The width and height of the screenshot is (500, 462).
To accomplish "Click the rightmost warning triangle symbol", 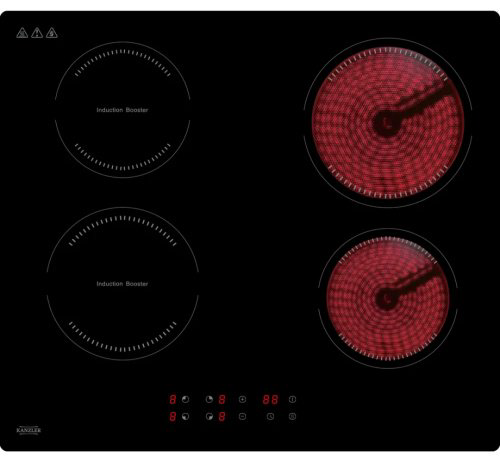I will (x=52, y=33).
